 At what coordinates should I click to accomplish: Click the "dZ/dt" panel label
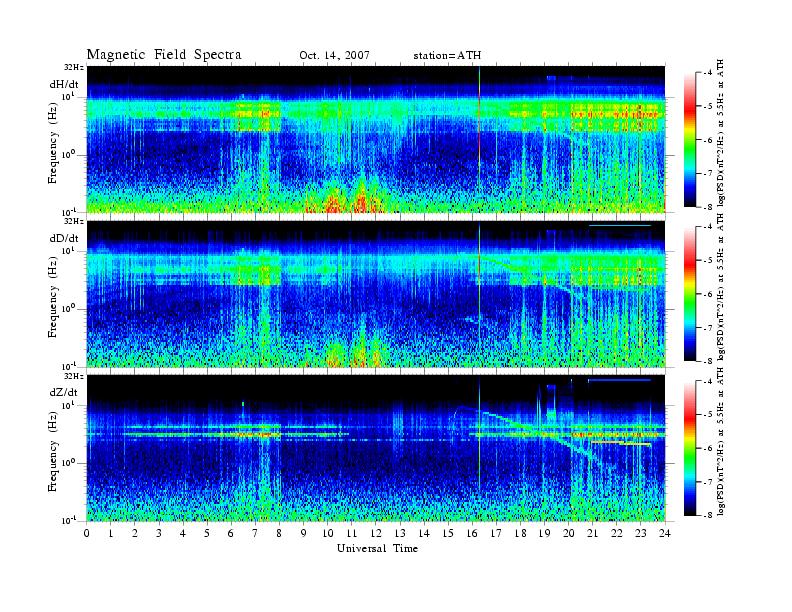(x=64, y=392)
